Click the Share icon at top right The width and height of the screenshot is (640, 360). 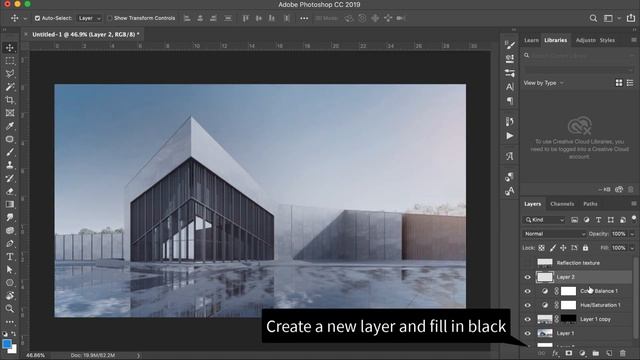pyautogui.click(x=631, y=18)
